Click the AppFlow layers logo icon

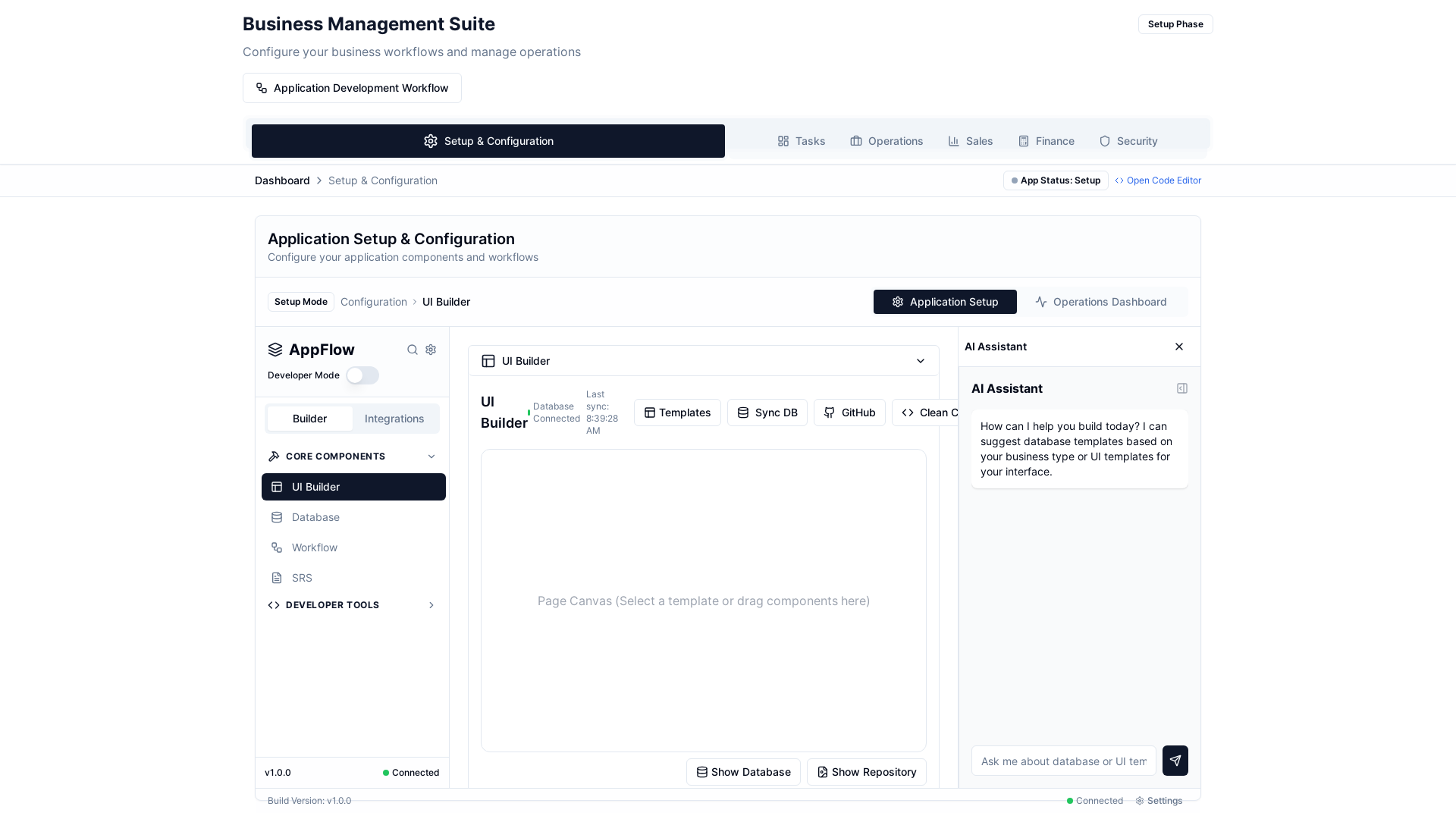[x=275, y=350]
